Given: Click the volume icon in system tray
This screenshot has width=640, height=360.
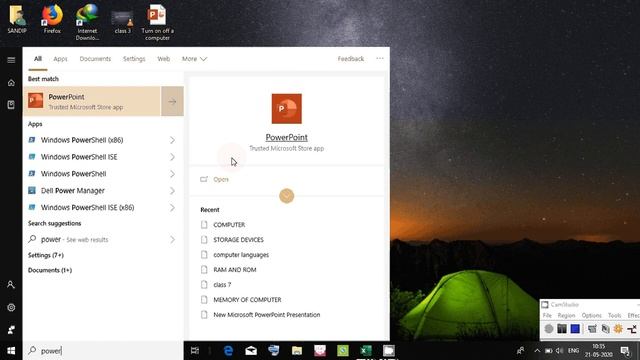Looking at the screenshot, I should (560, 351).
